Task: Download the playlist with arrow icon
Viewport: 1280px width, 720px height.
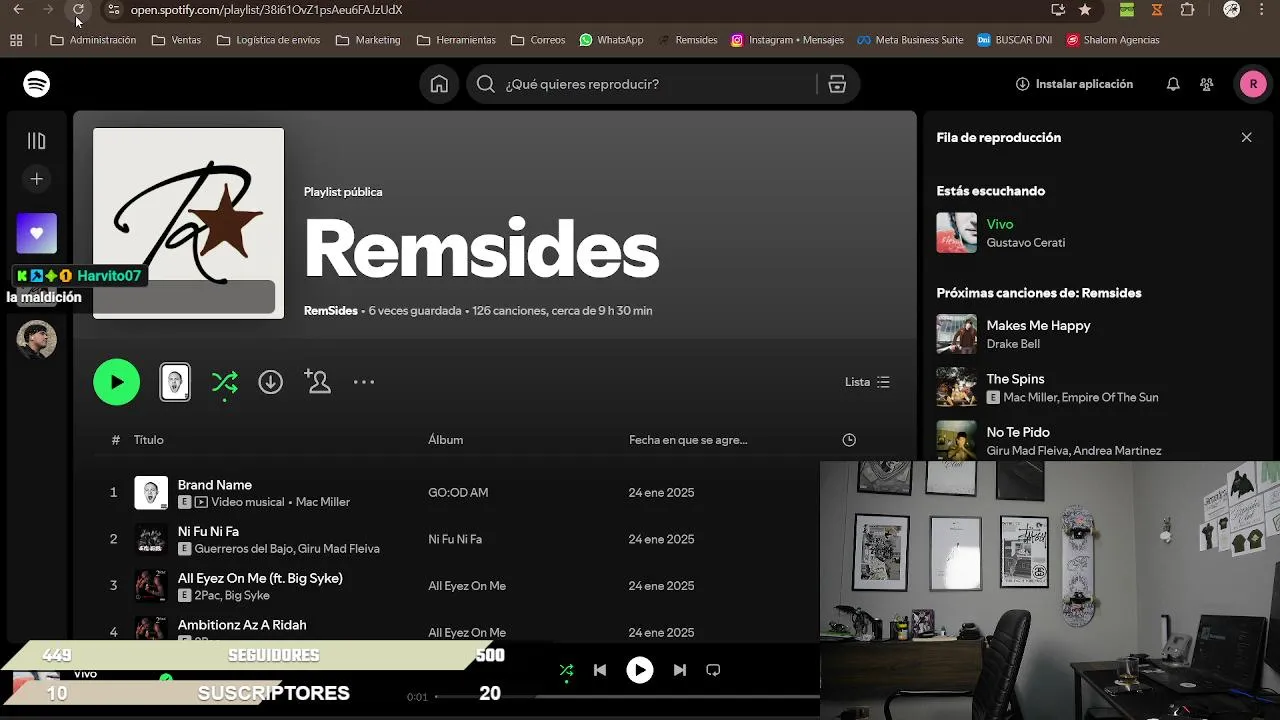Action: tap(271, 382)
